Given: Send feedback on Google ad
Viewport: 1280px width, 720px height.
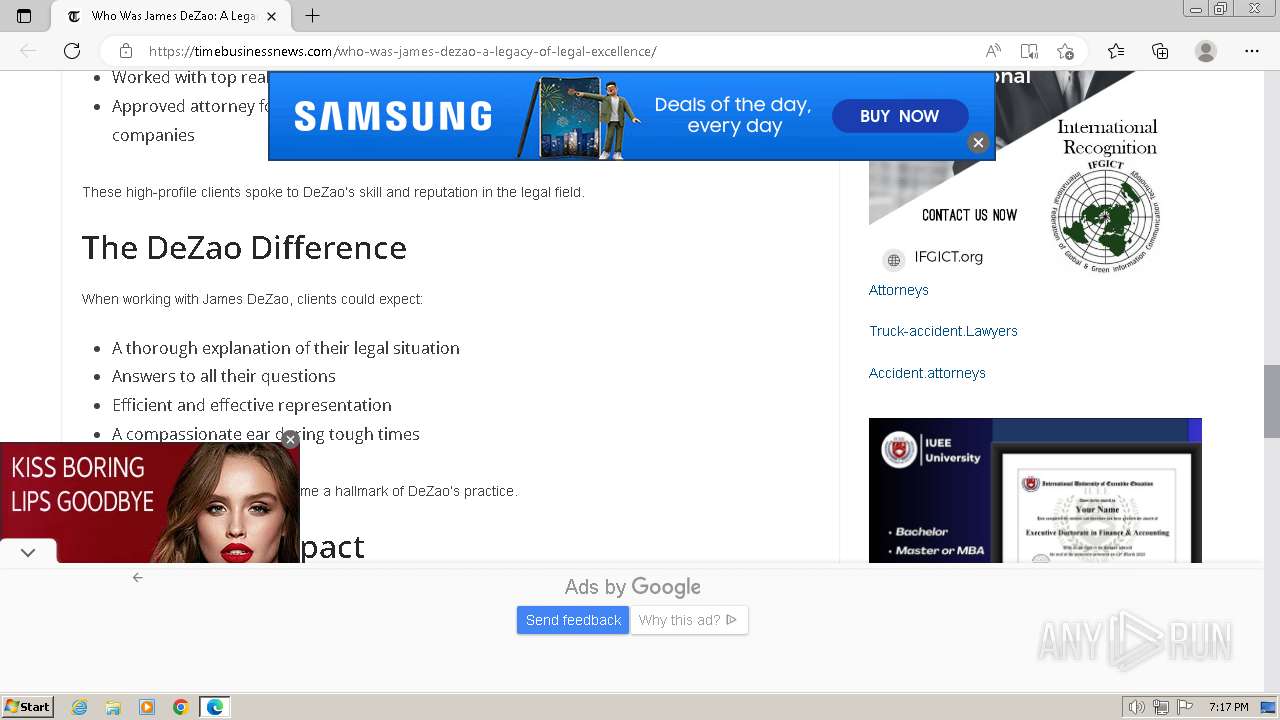Looking at the screenshot, I should point(573,620).
